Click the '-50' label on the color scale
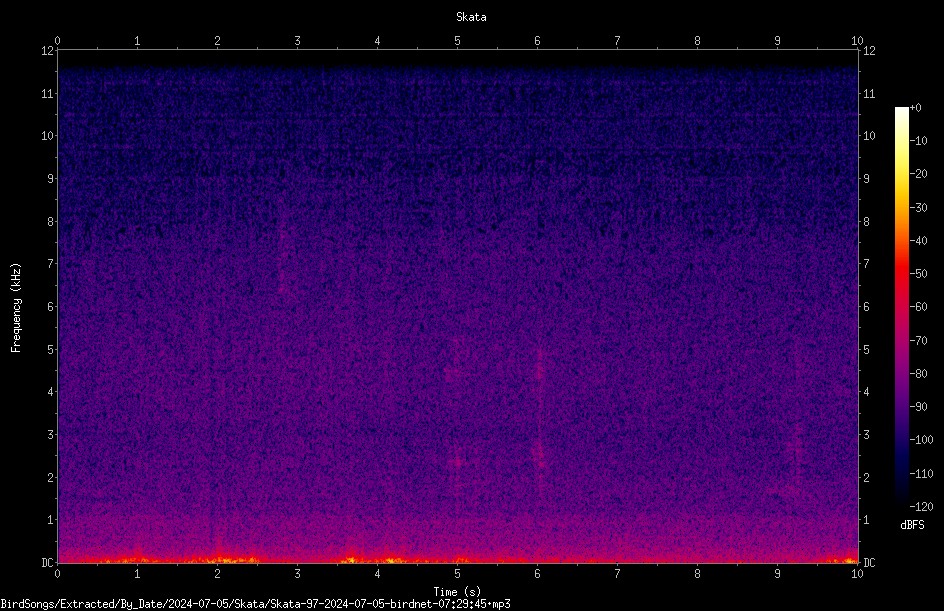The height and width of the screenshot is (611, 944). (918, 273)
